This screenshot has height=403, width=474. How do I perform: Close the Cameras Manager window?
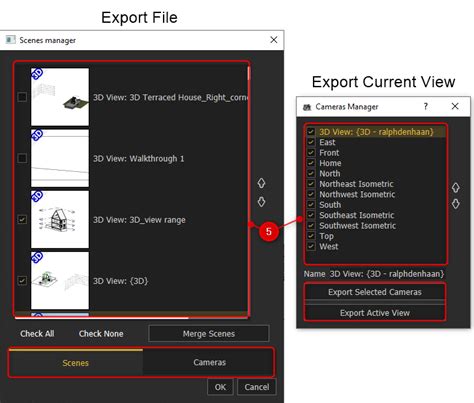click(x=455, y=106)
